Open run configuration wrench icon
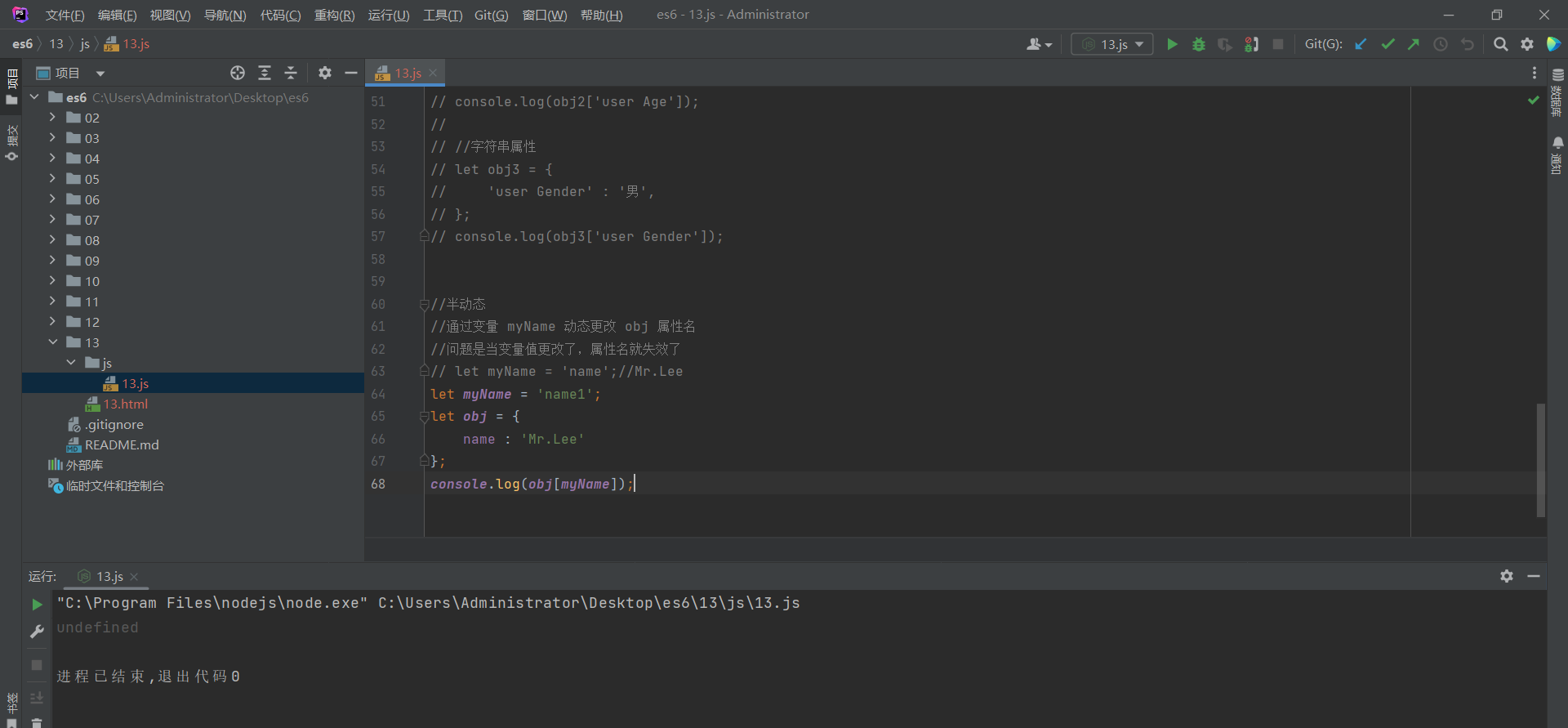 click(x=37, y=632)
